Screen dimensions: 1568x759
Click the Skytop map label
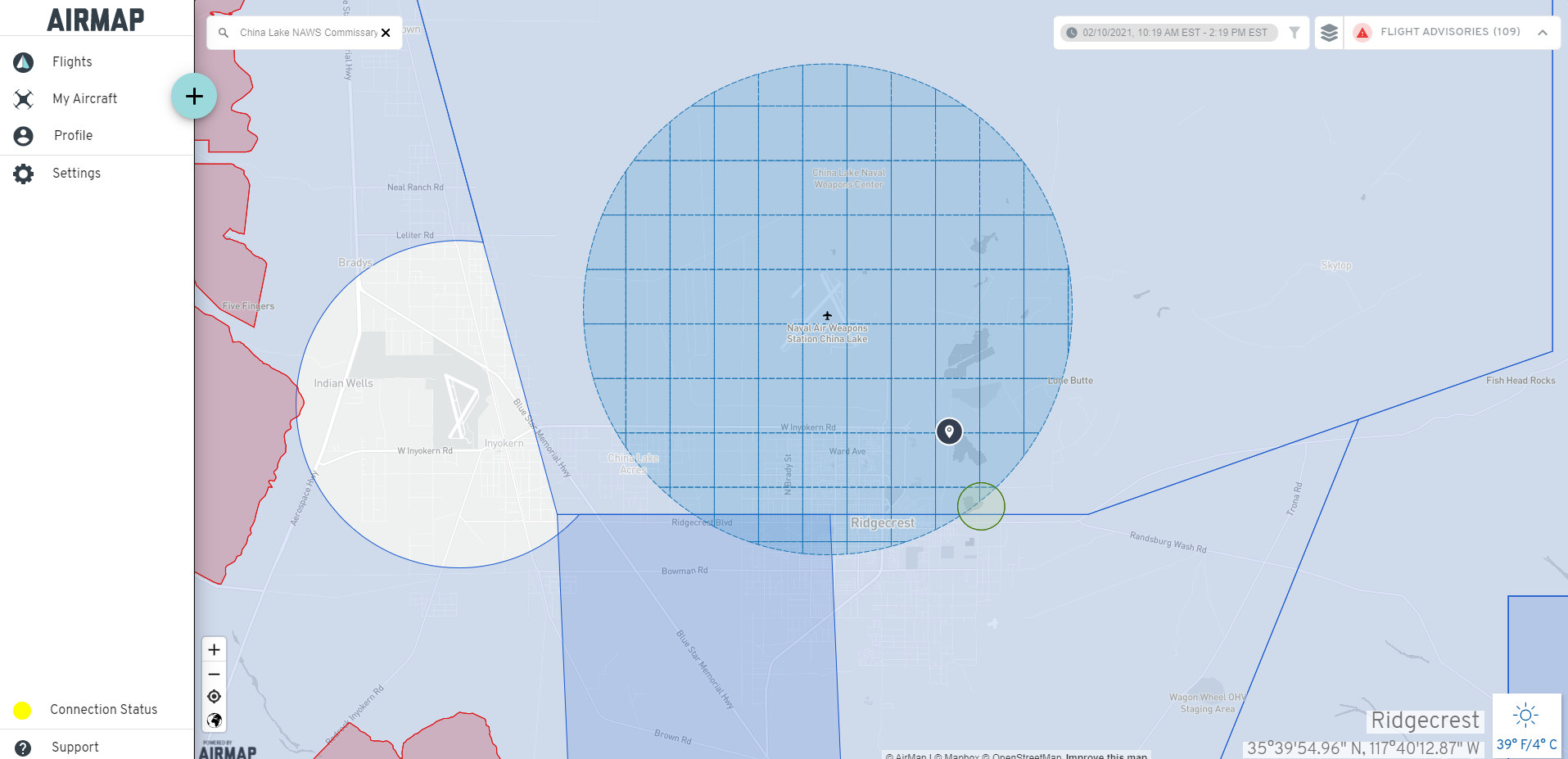[x=1336, y=265]
